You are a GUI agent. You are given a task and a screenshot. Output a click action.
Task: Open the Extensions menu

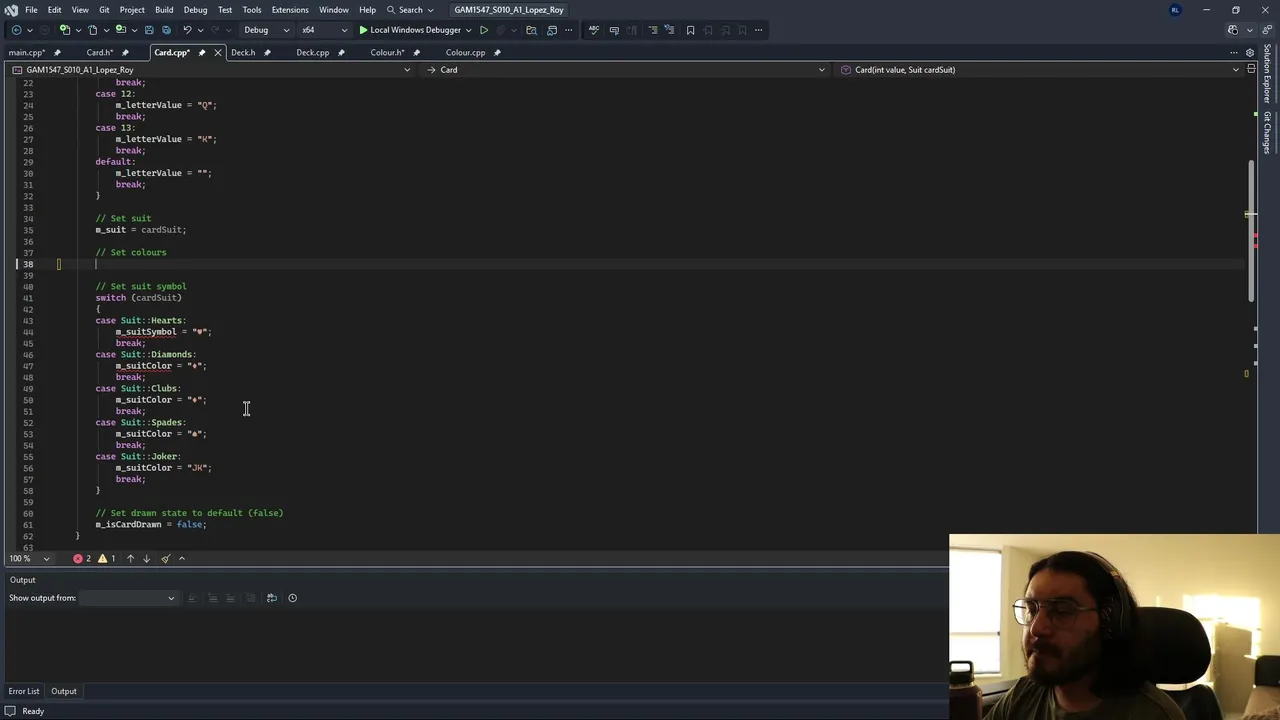[290, 10]
